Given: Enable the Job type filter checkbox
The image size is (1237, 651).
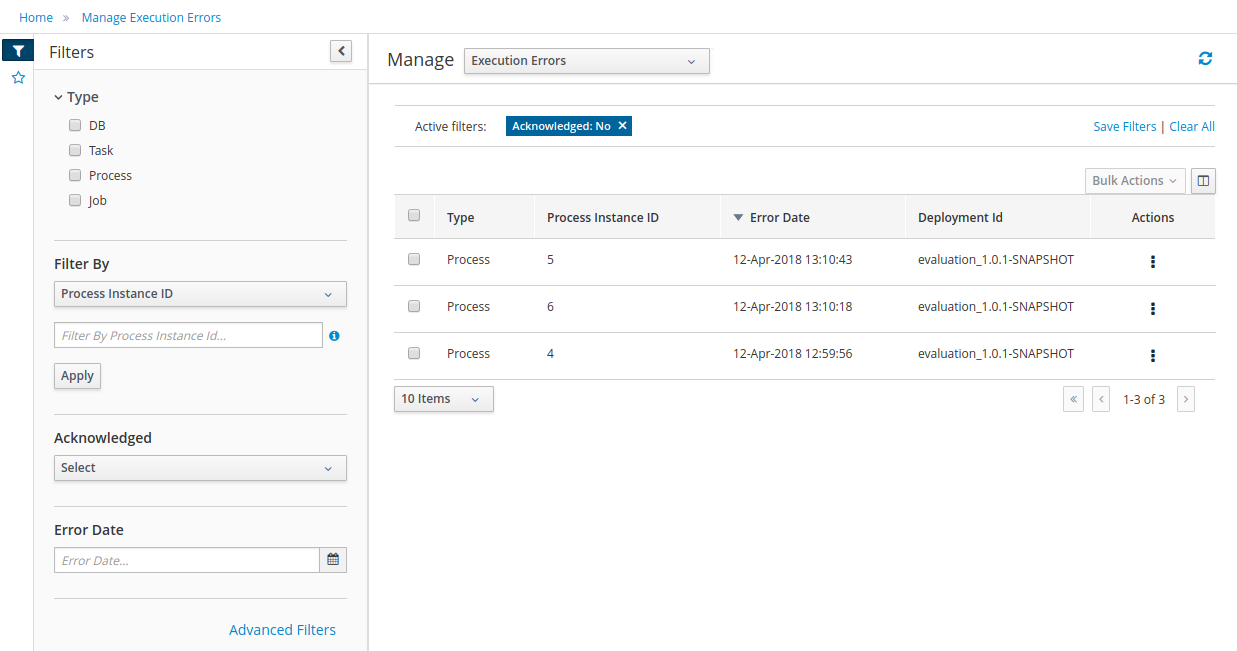Looking at the screenshot, I should point(75,200).
